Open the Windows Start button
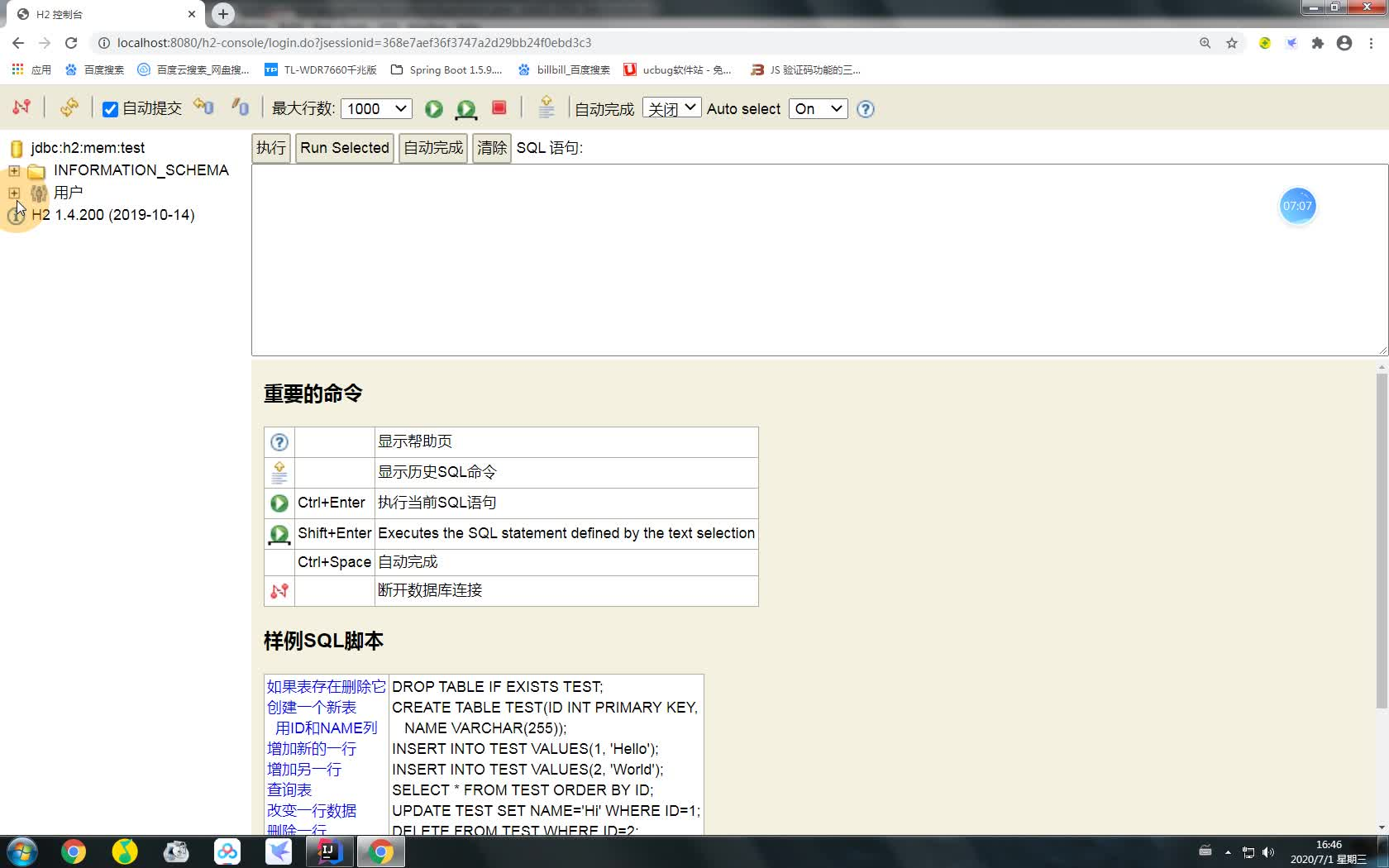 coord(22,851)
